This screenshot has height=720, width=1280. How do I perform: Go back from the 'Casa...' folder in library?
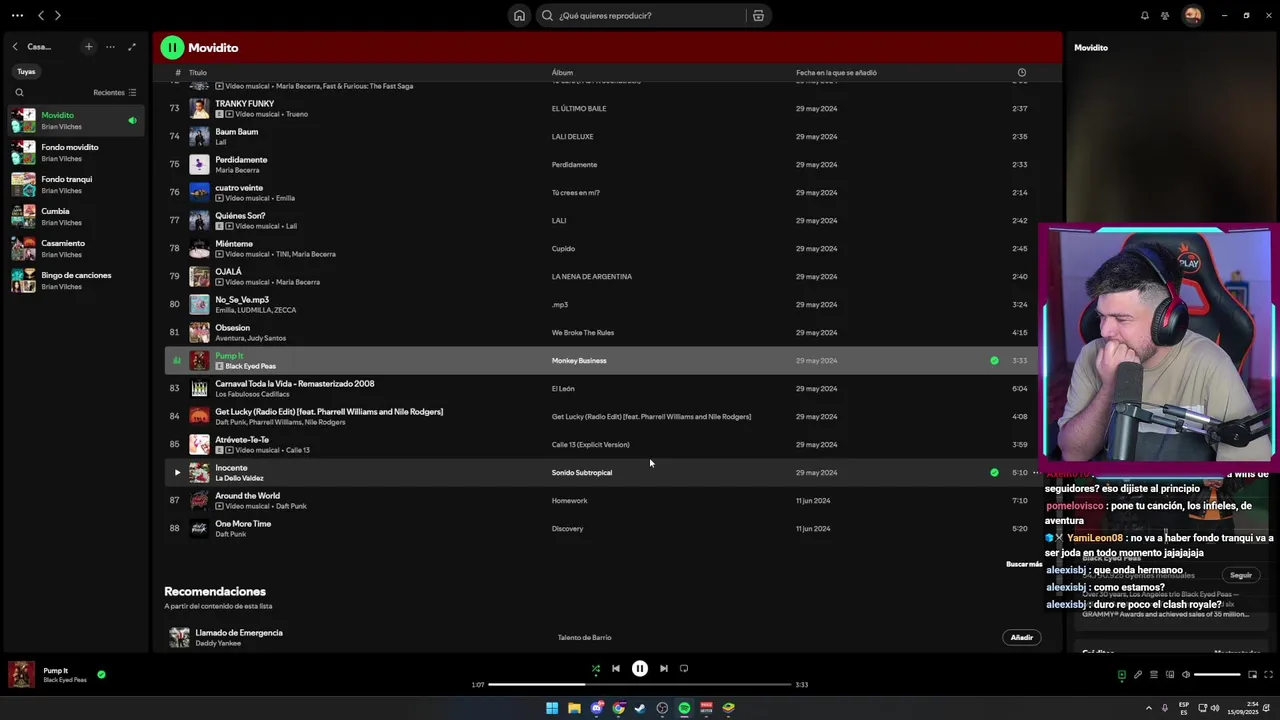click(15, 47)
